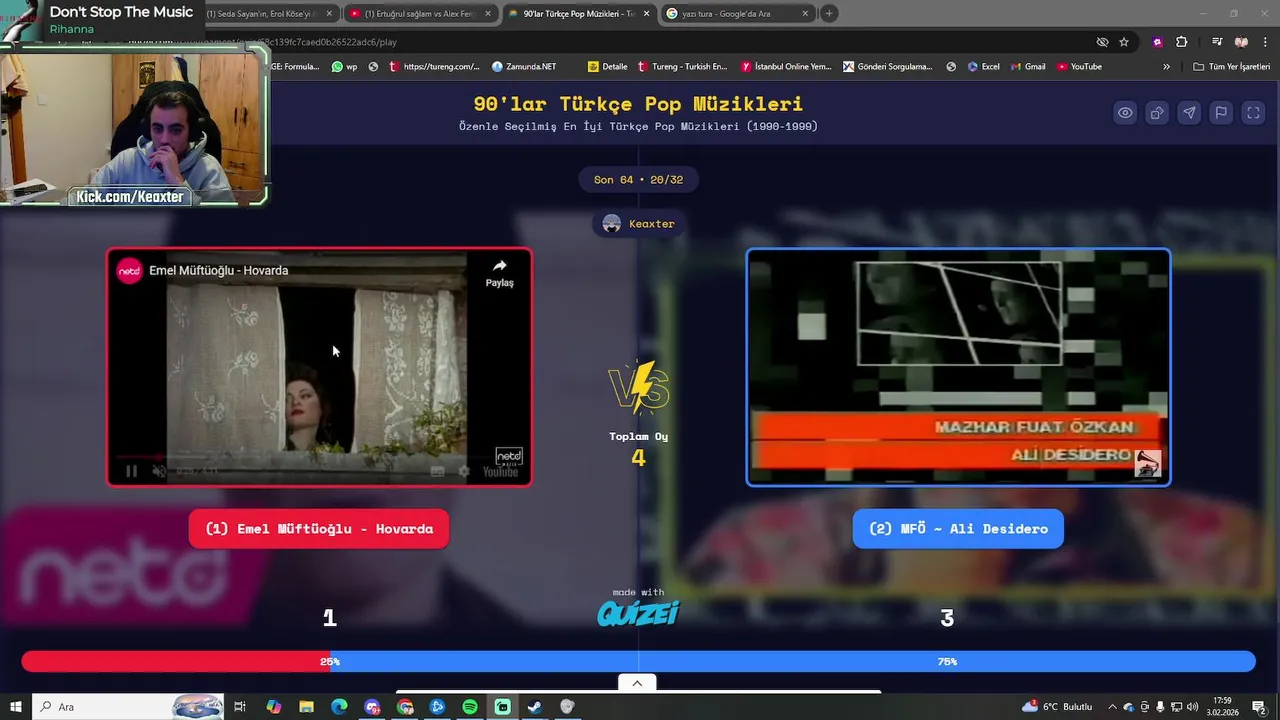1280x720 pixels.
Task: Open the media control icon in browser toolbar
Action: tap(1217, 42)
